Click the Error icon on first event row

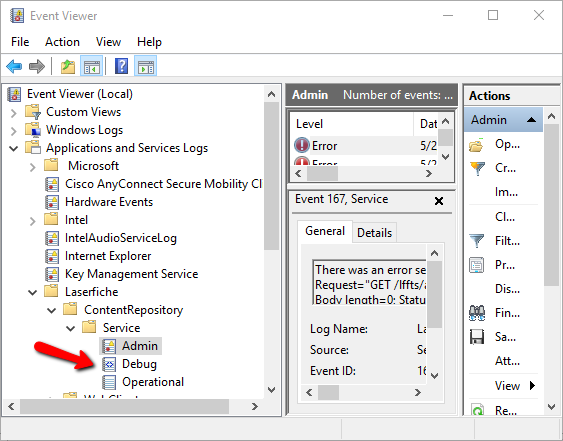[x=302, y=145]
